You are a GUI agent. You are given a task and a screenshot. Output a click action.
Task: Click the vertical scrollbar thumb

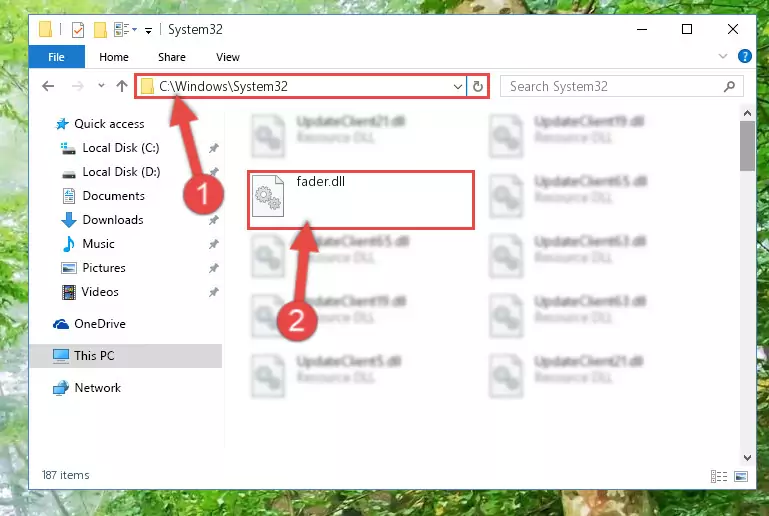pyautogui.click(x=747, y=146)
